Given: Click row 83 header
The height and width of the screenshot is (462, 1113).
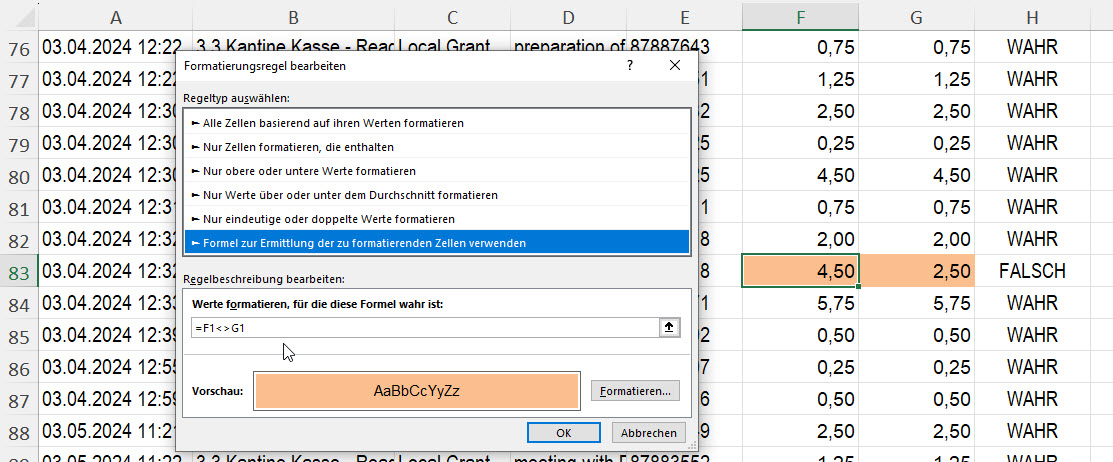Looking at the screenshot, I should pyautogui.click(x=18, y=271).
